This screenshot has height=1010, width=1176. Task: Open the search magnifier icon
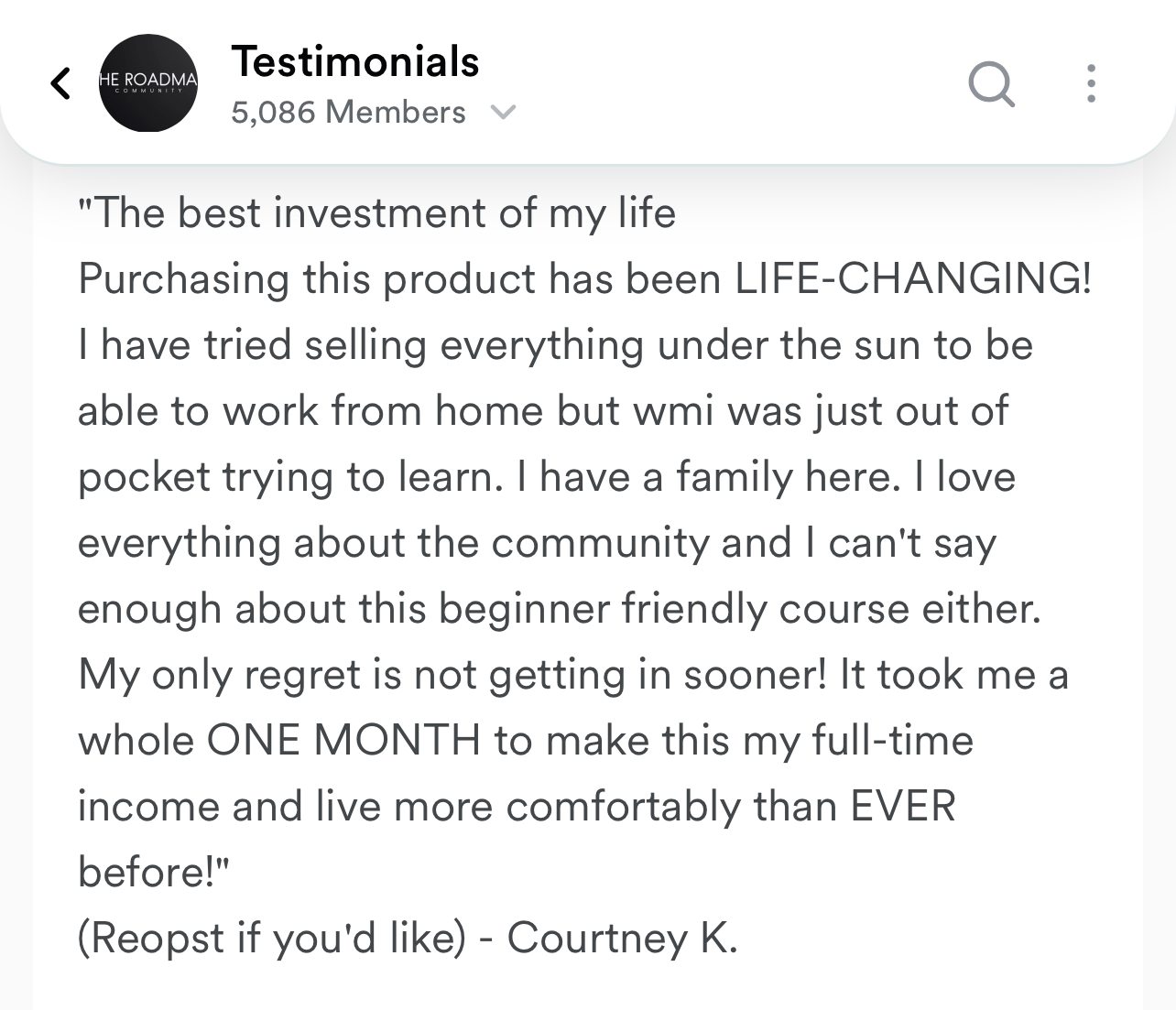point(991,84)
